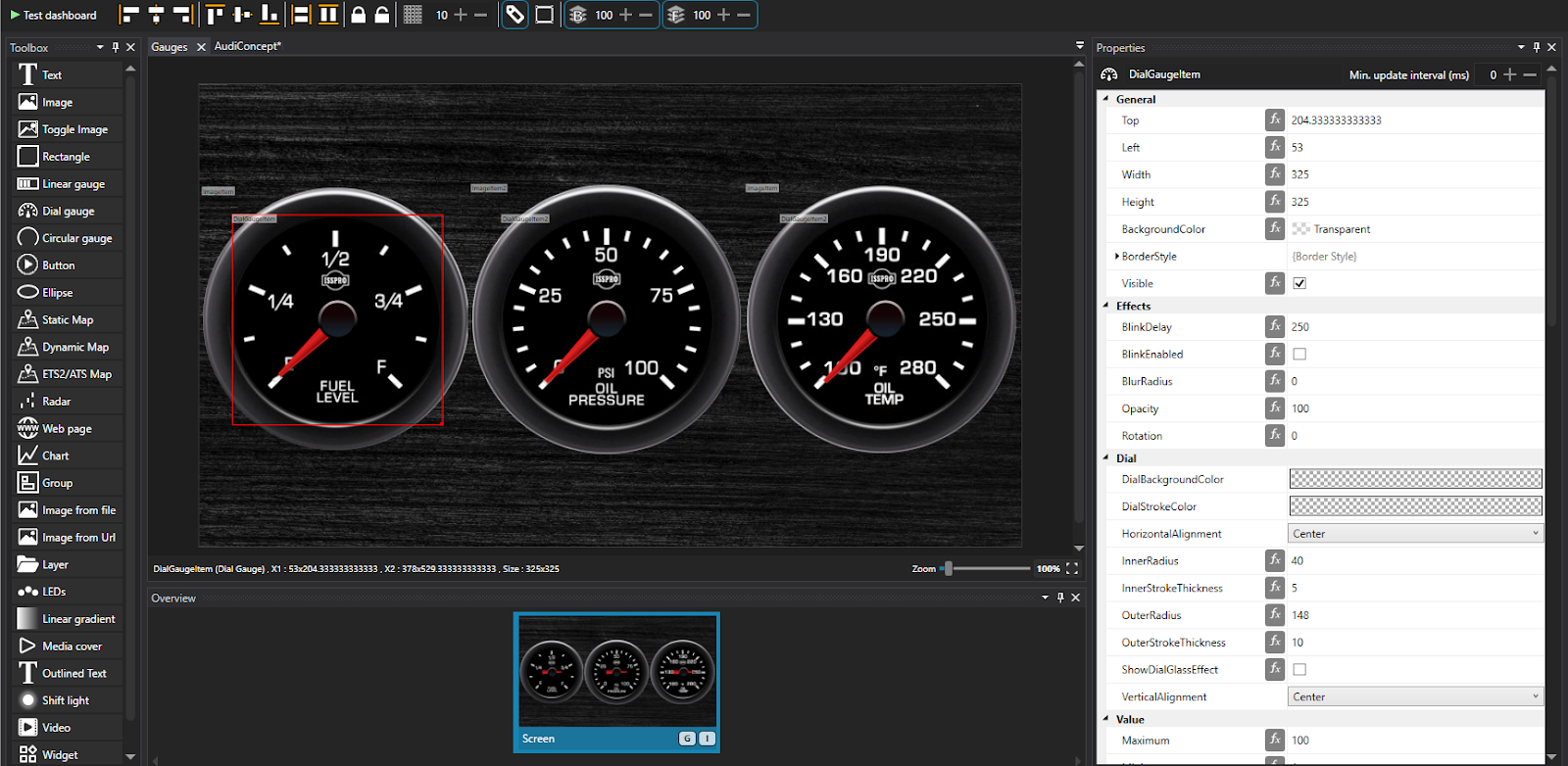Click the fx formula icon for Top

1274,120
